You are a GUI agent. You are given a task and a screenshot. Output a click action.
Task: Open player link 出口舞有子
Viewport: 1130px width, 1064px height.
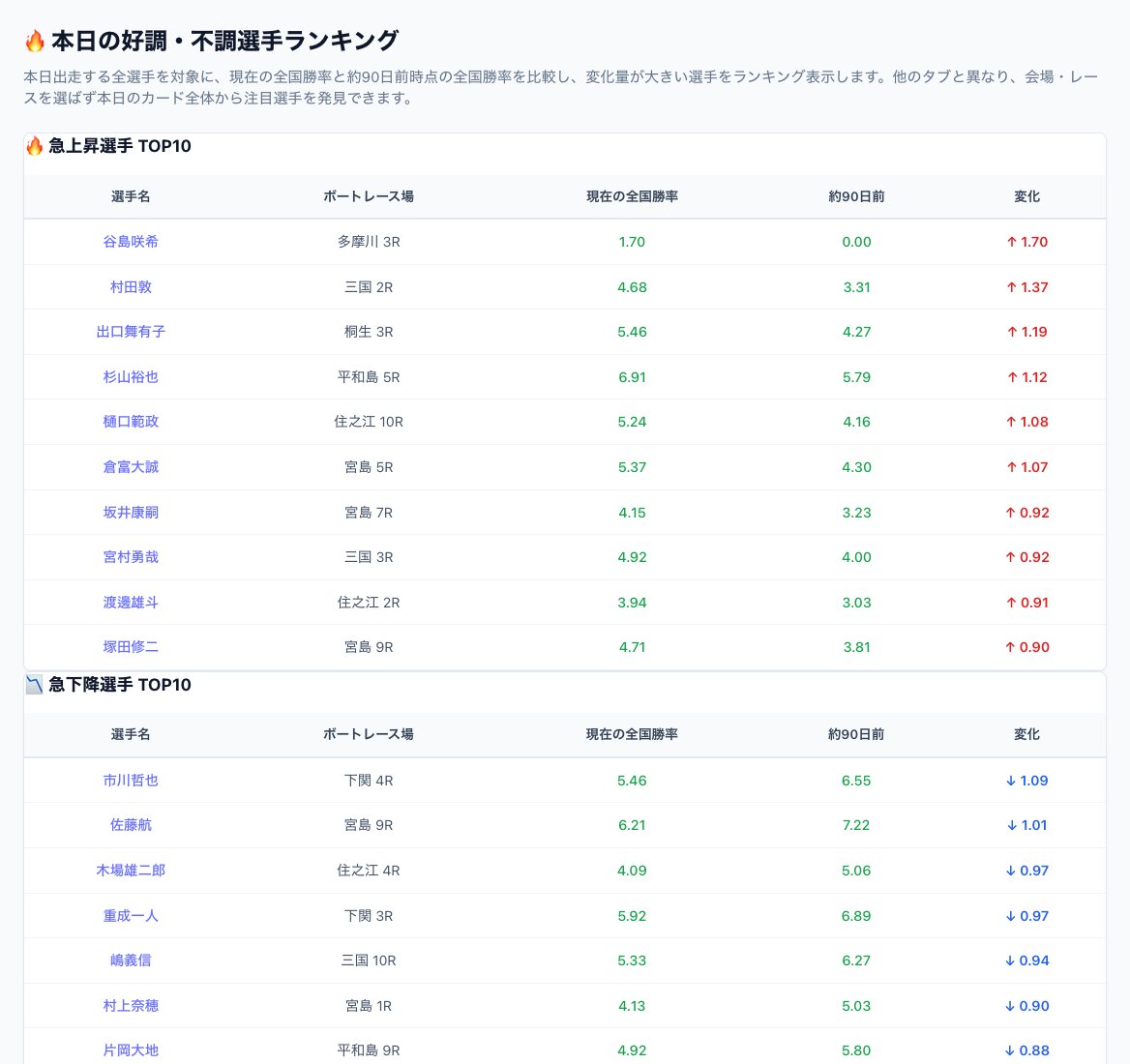click(131, 332)
